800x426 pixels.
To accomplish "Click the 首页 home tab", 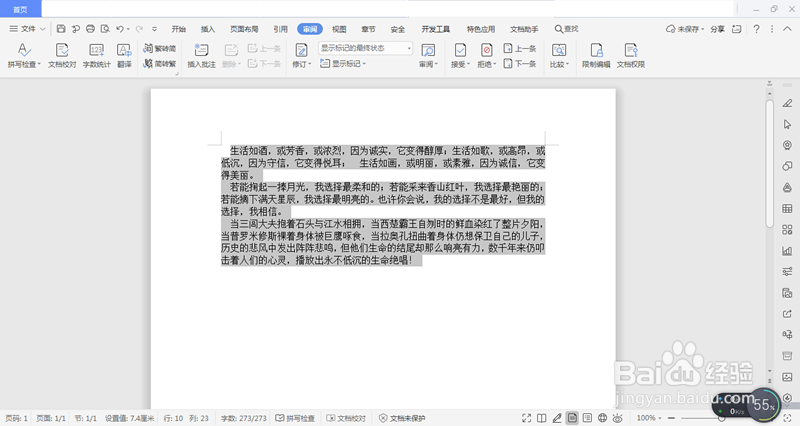I will click(x=20, y=9).
